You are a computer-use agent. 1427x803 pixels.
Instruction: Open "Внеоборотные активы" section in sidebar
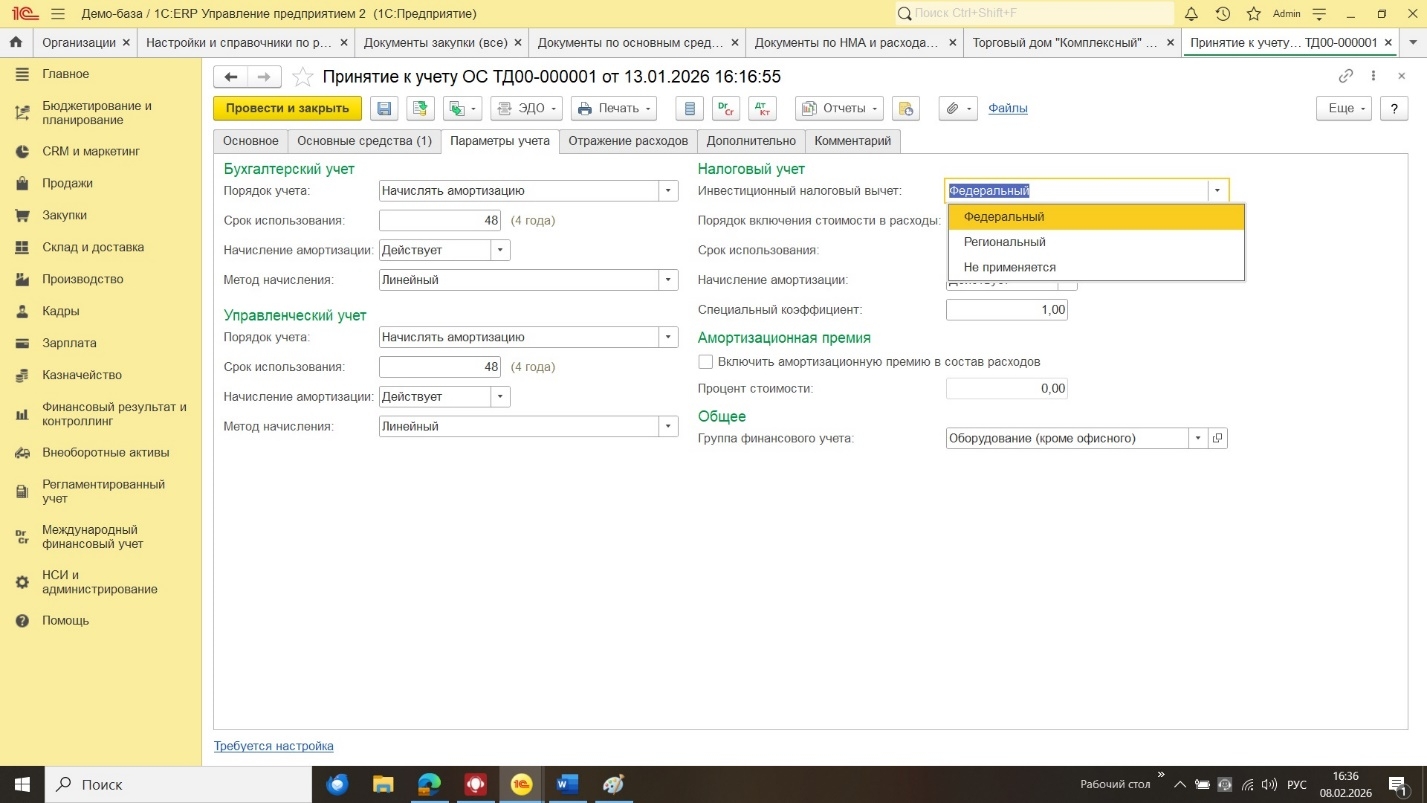[105, 452]
